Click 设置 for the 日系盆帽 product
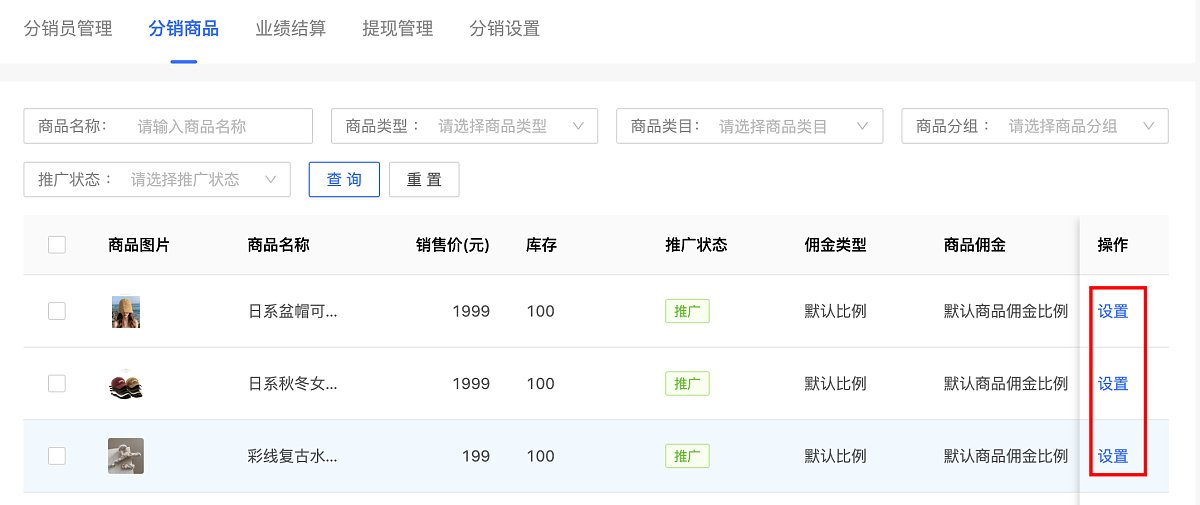 click(1113, 311)
